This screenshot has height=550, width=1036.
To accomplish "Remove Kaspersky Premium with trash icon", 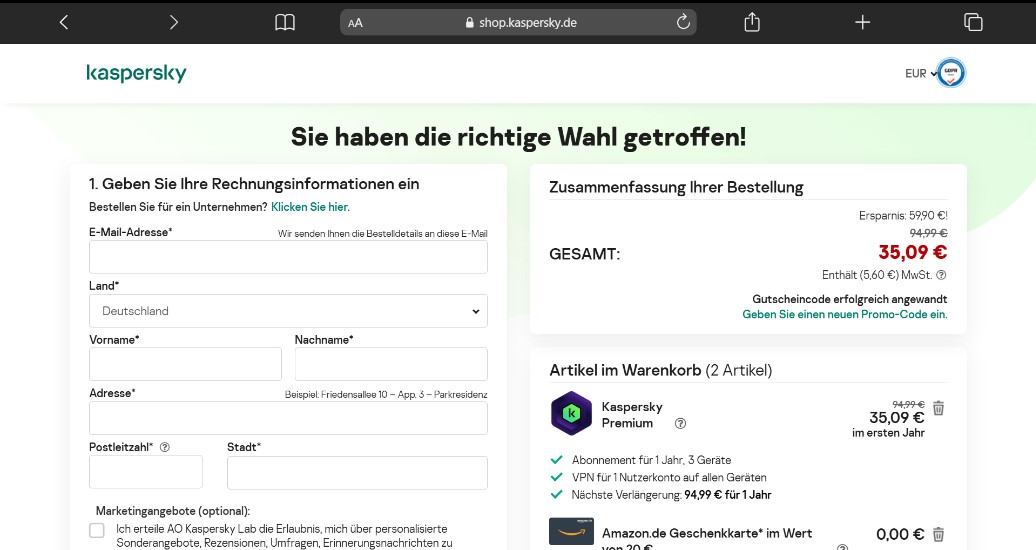I will (x=938, y=409).
